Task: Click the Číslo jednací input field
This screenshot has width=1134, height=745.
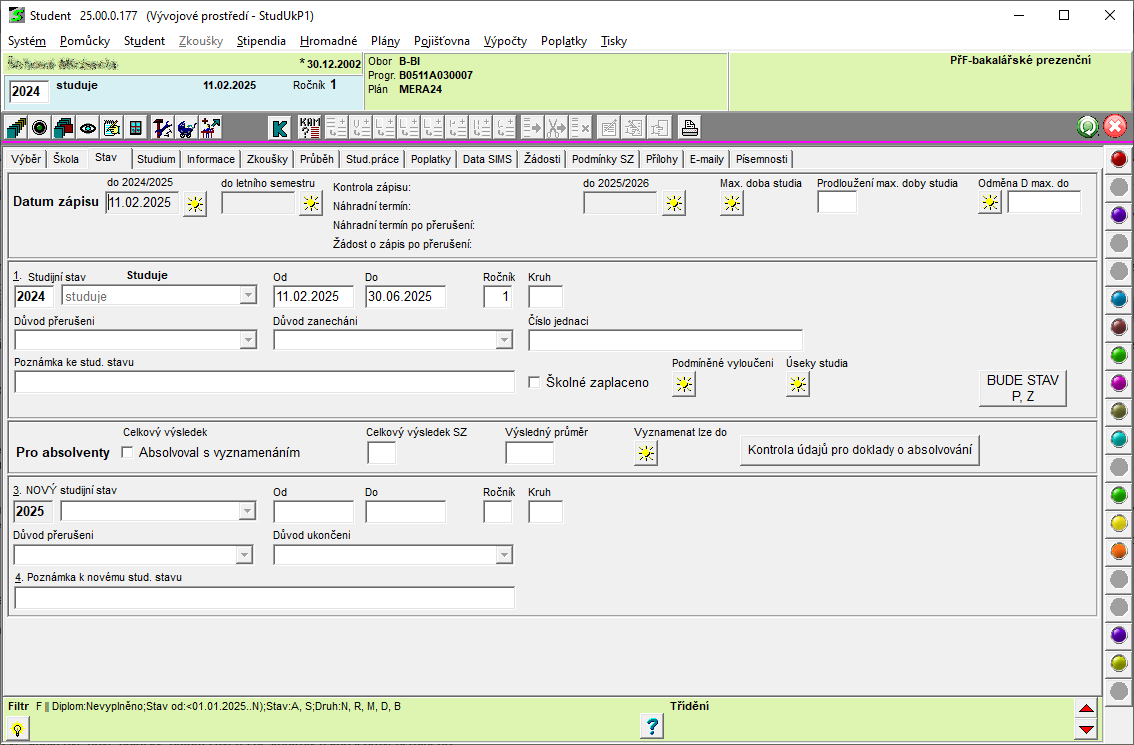Action: (x=665, y=340)
